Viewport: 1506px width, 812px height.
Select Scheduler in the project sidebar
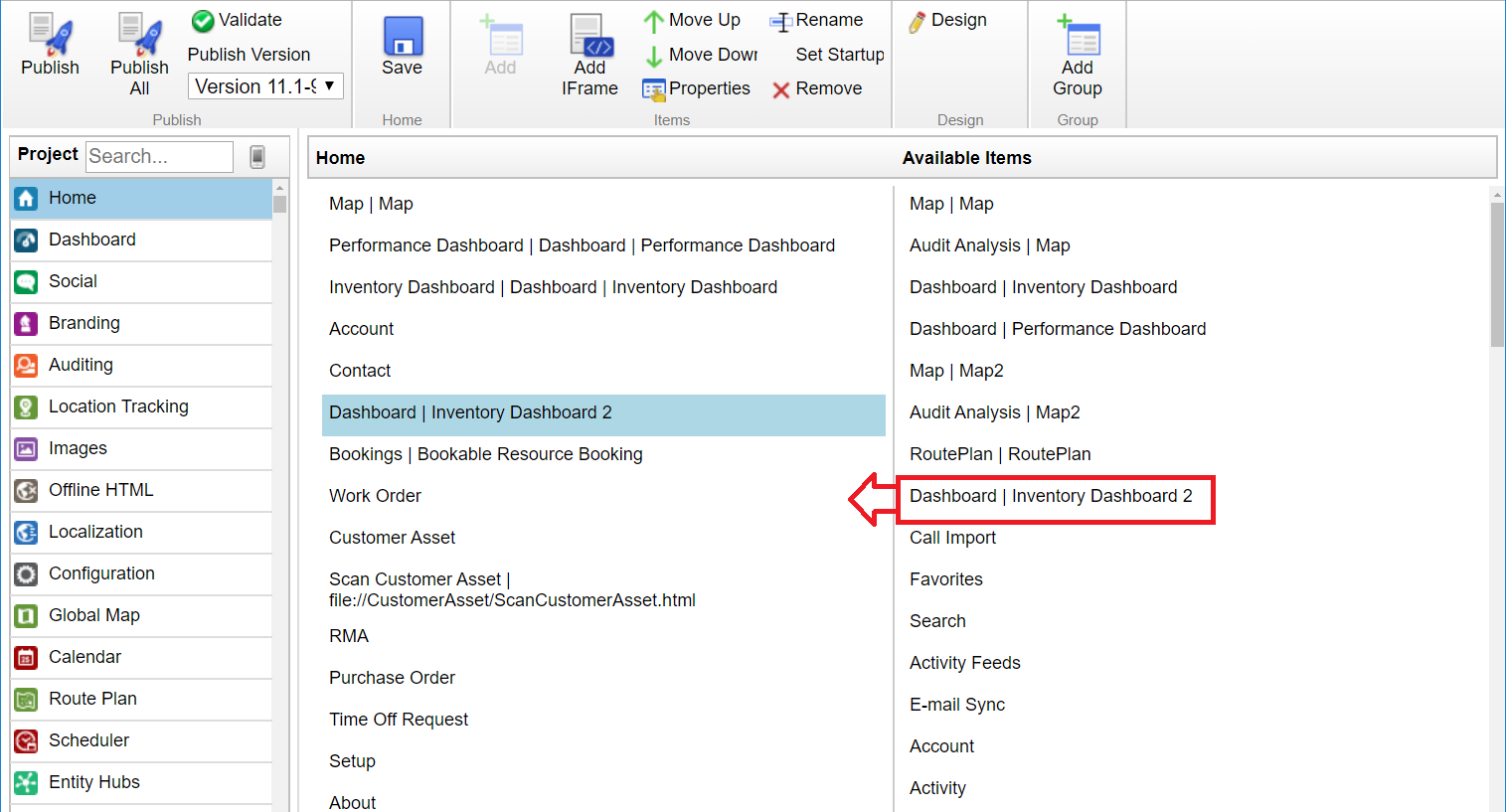pos(88,740)
